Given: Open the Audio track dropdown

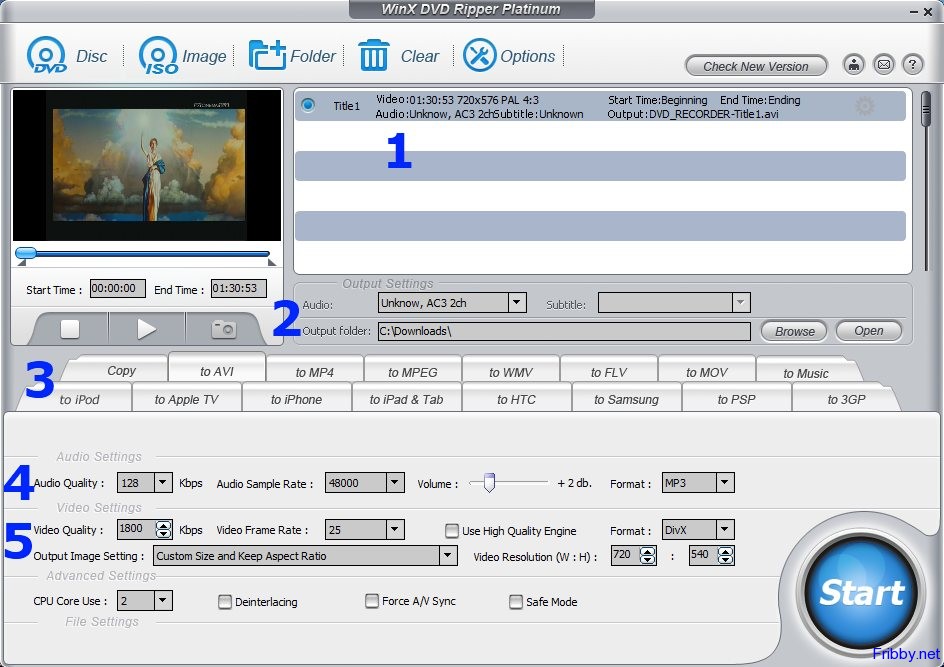Looking at the screenshot, I should tap(517, 302).
